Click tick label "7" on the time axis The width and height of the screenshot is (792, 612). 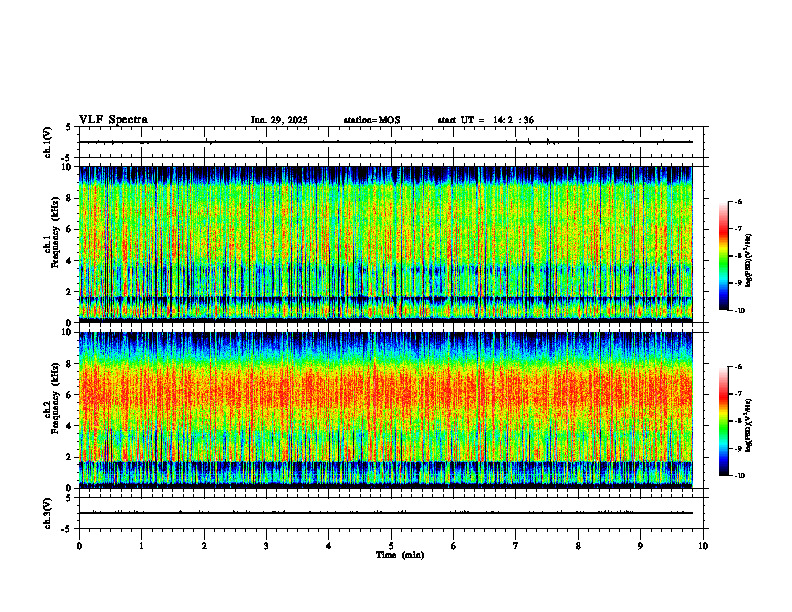[516, 546]
